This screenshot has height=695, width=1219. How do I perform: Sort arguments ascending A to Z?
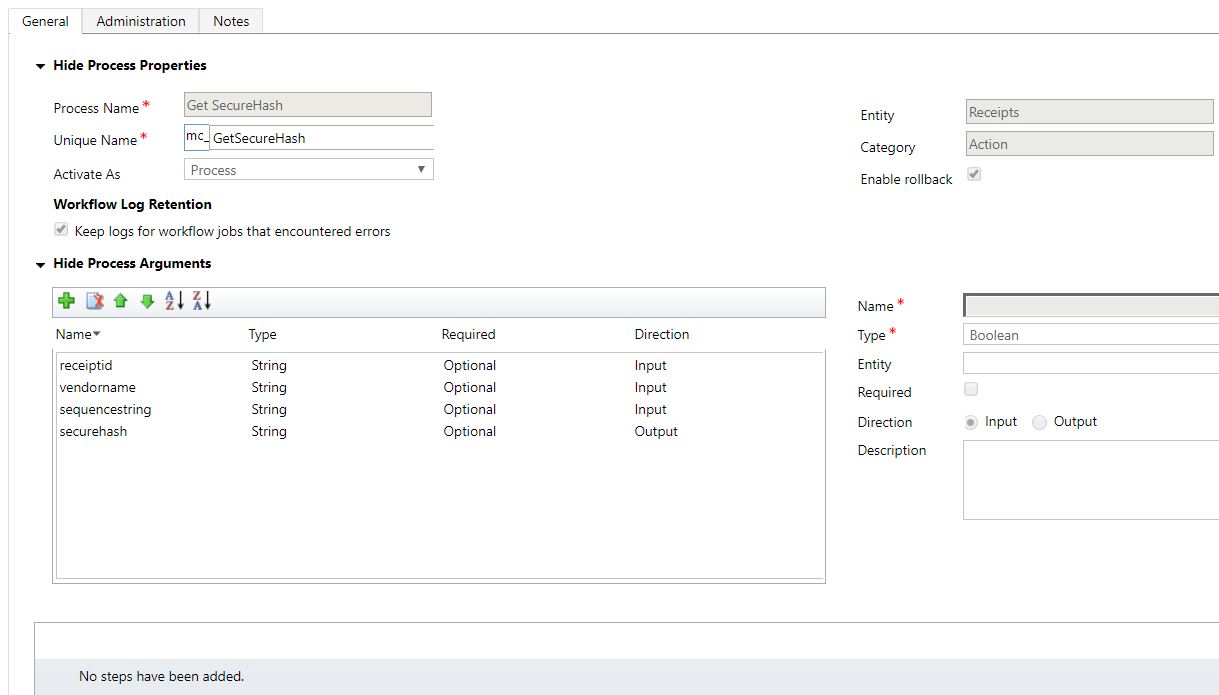174,301
